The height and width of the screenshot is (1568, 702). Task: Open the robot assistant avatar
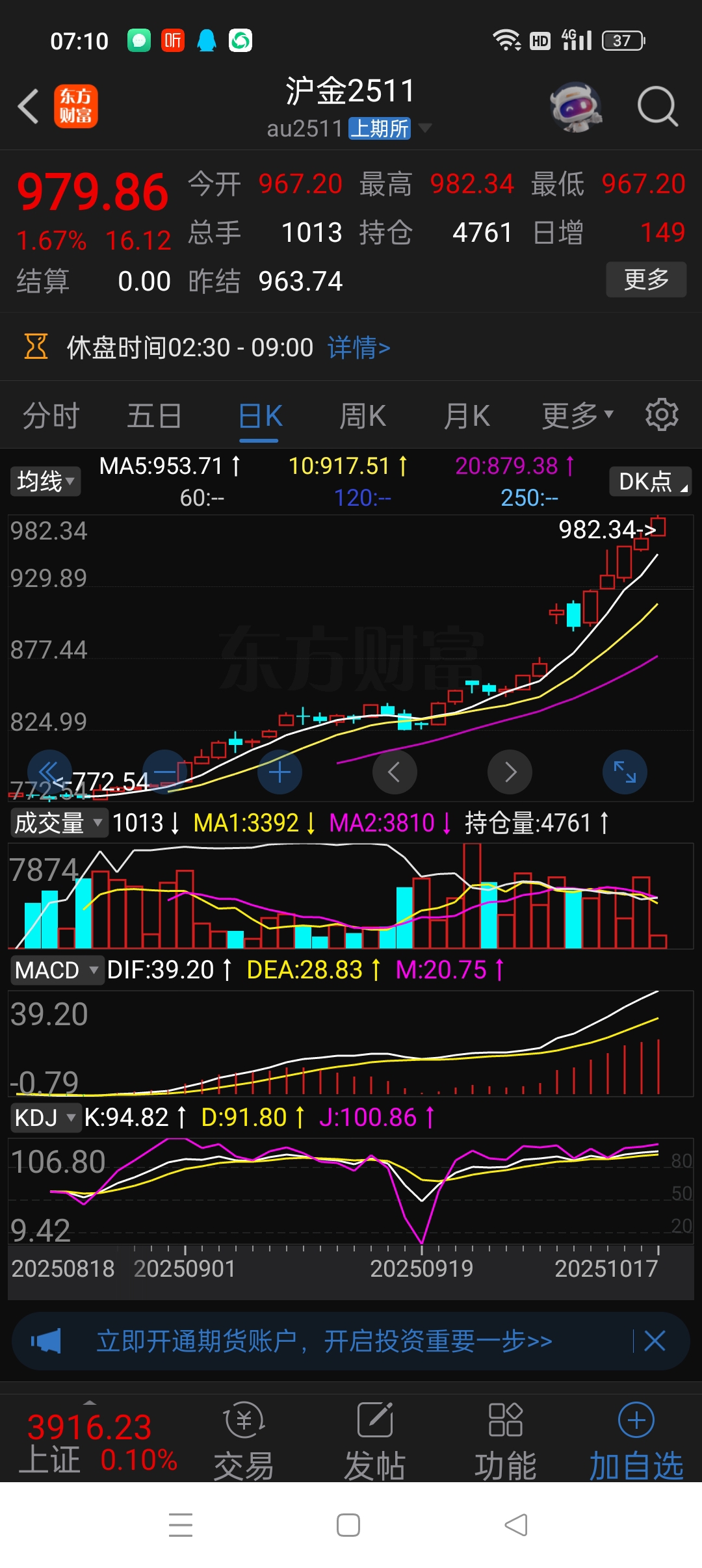(576, 107)
